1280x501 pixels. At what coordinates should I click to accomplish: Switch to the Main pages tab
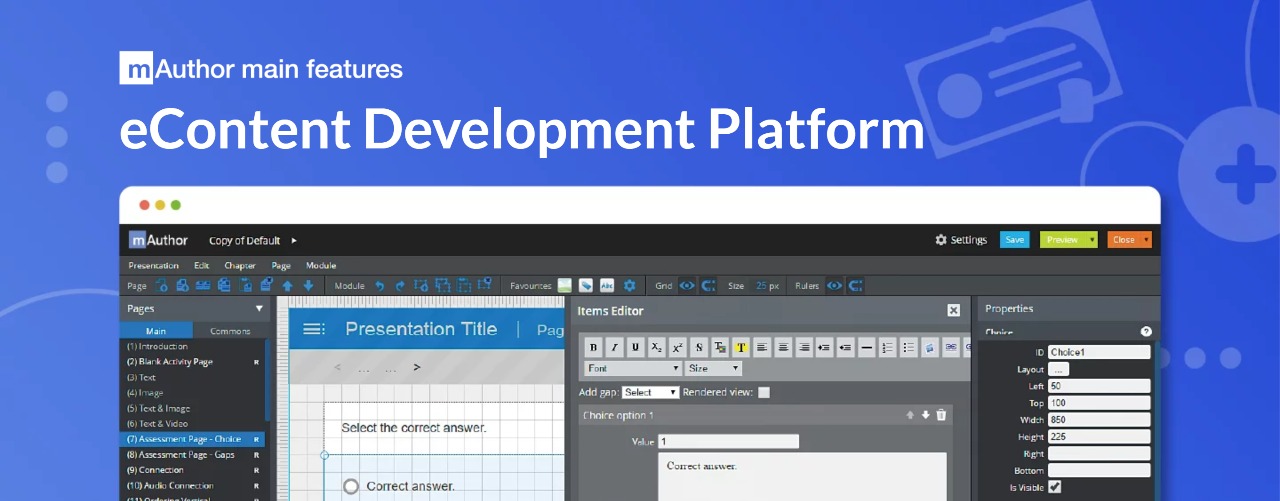[156, 331]
